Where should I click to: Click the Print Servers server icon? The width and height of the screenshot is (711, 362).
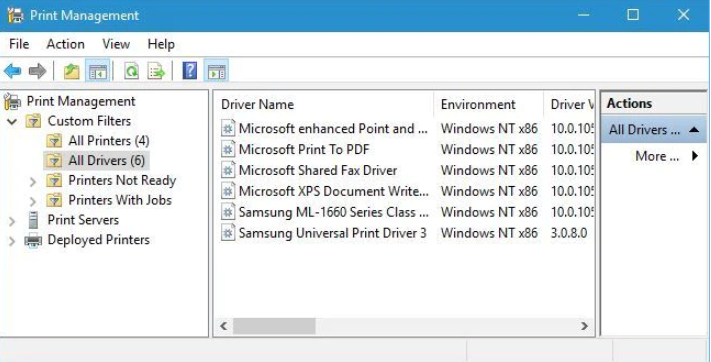[x=33, y=220]
